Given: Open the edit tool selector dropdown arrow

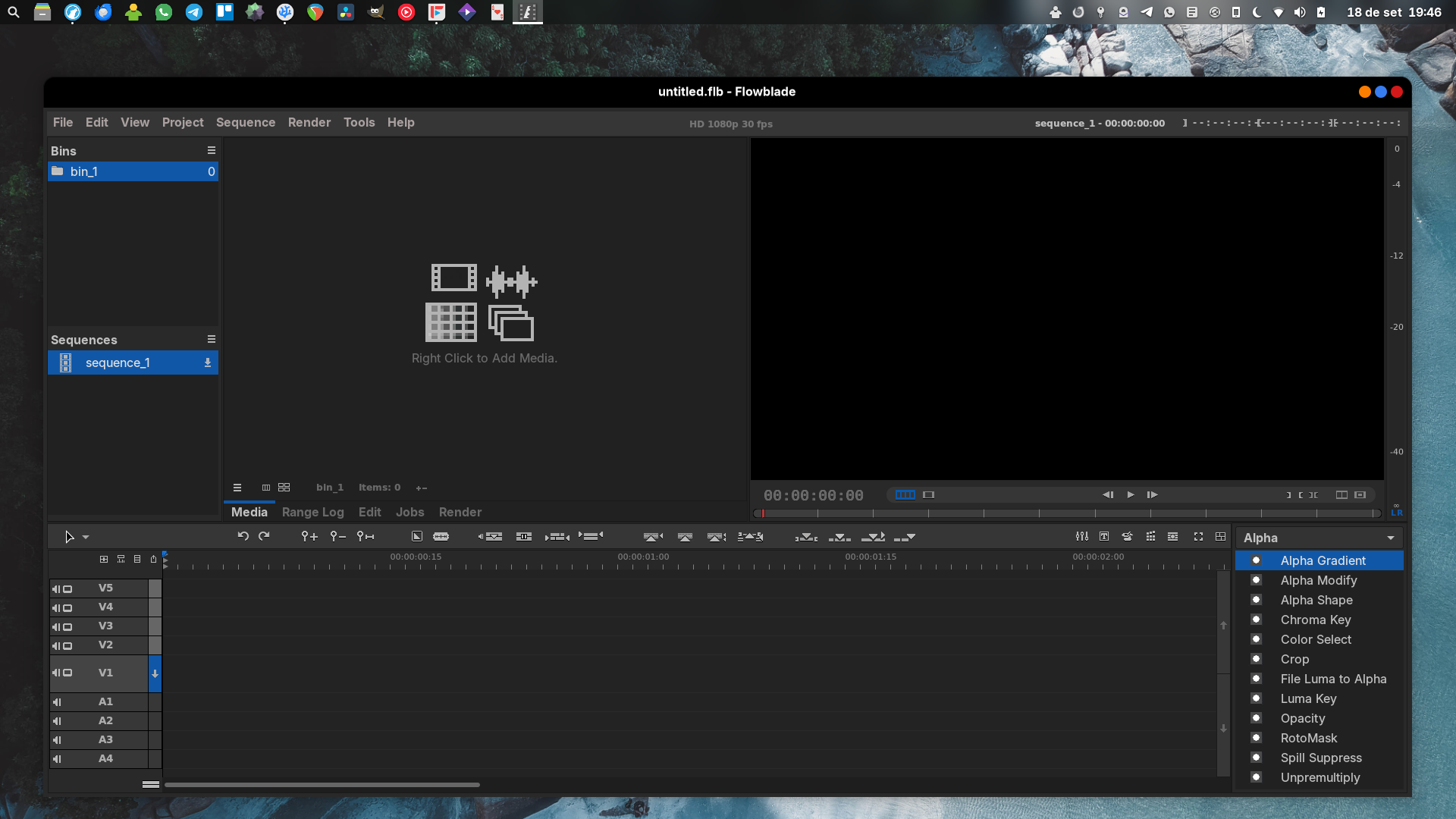Looking at the screenshot, I should click(x=86, y=537).
